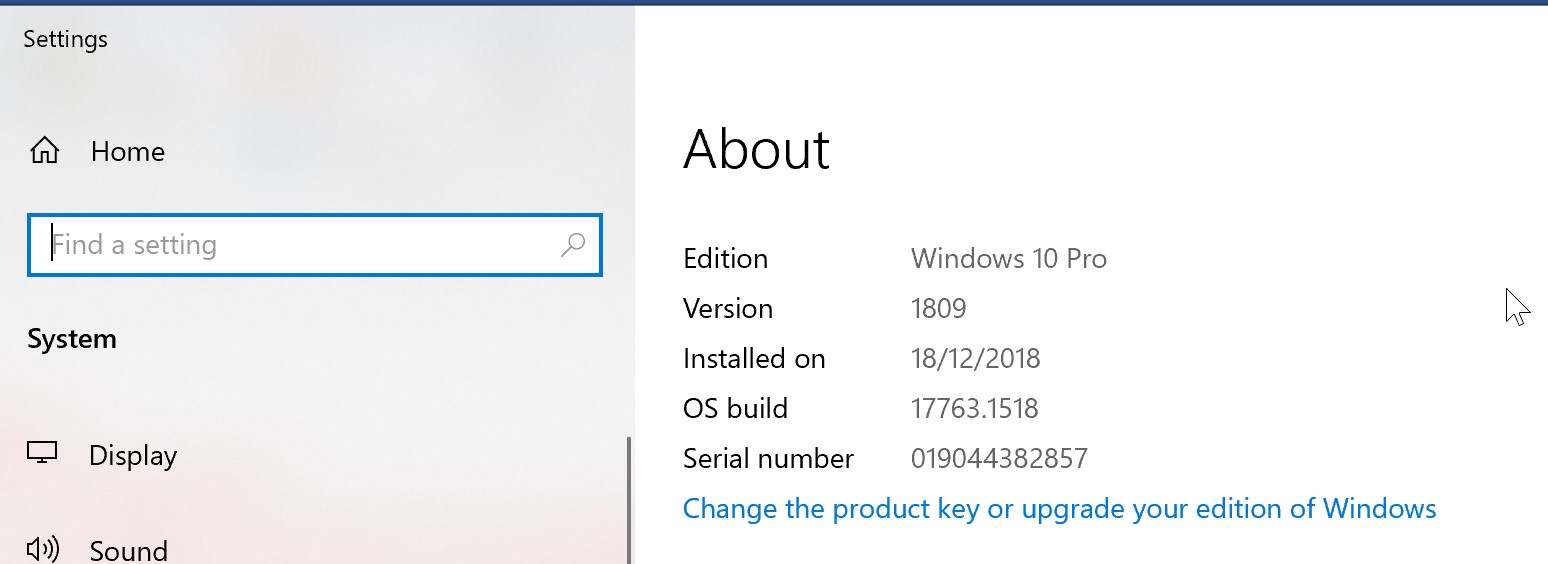Click the Sound speaker icon
The height and width of the screenshot is (564, 1548).
42,549
